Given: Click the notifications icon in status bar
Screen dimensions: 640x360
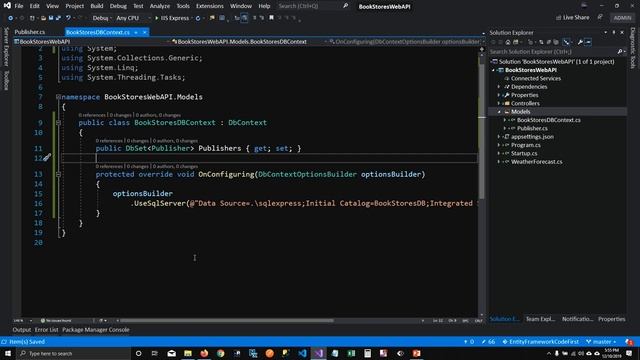Looking at the screenshot, I should (629, 342).
